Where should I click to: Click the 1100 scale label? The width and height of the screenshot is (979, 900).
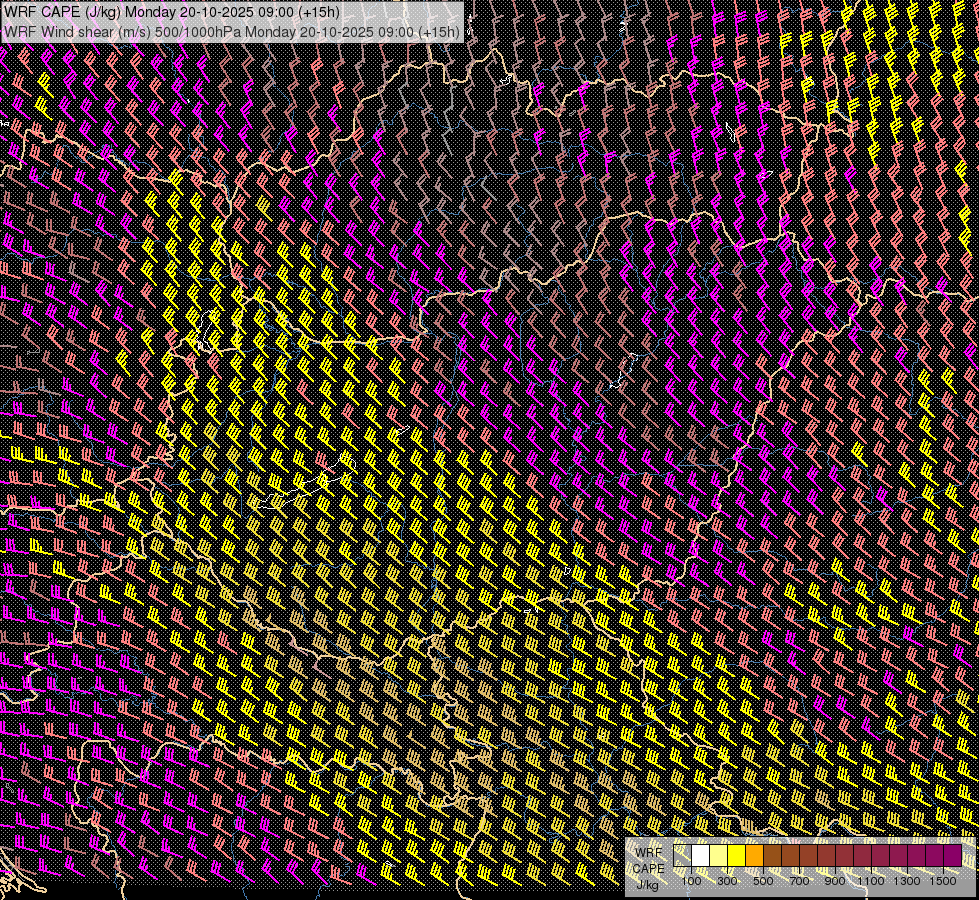point(871,881)
